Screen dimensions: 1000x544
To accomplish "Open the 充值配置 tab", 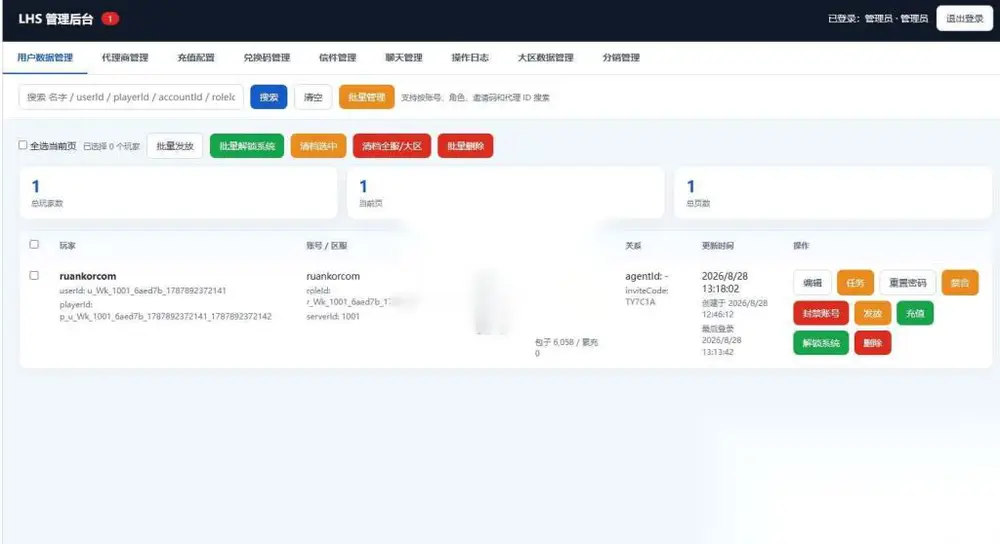I will [x=196, y=57].
